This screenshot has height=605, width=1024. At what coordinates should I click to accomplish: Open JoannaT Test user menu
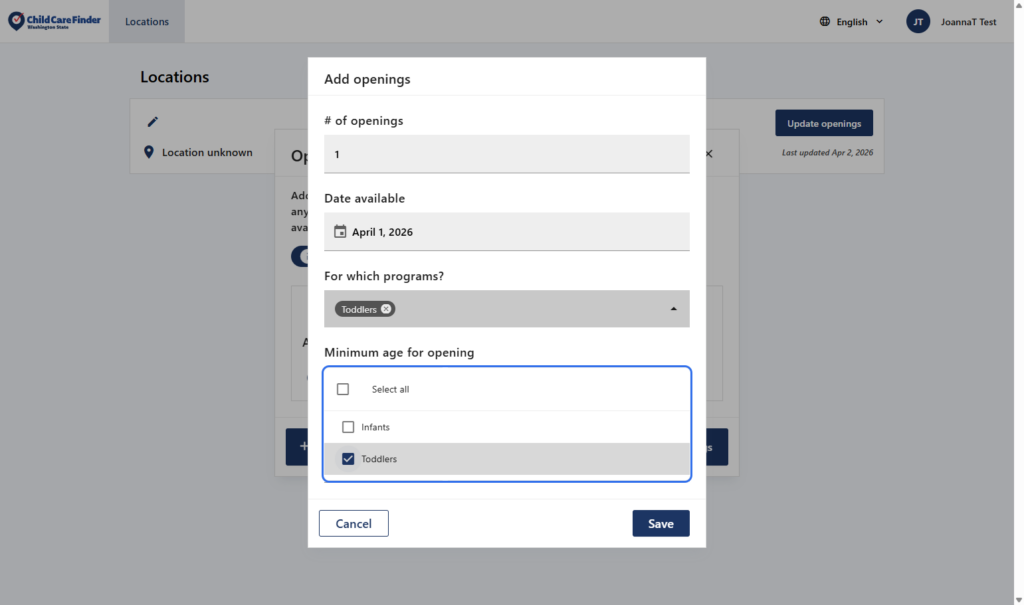967,22
